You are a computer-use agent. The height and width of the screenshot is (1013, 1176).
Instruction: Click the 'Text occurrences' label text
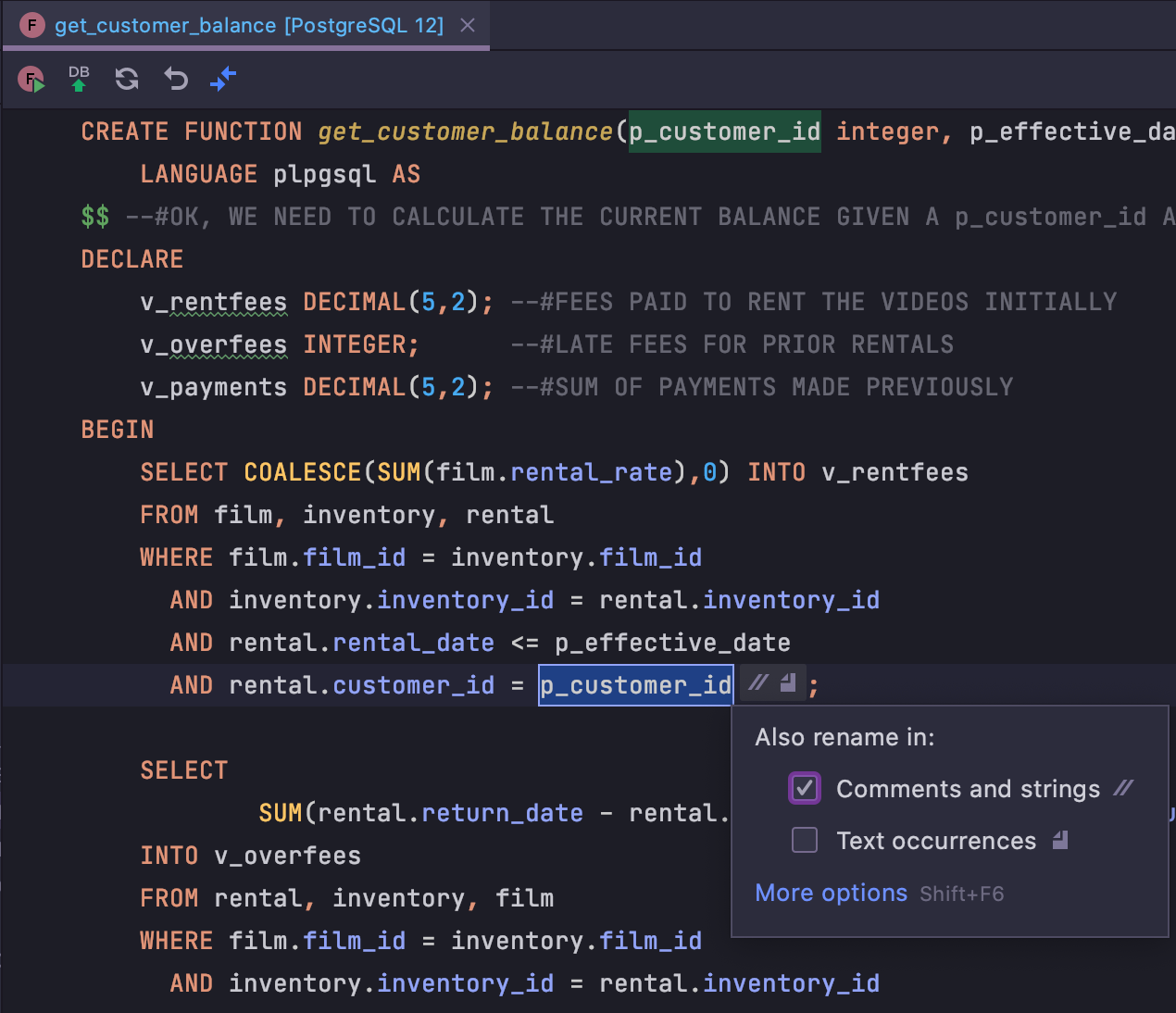point(937,840)
